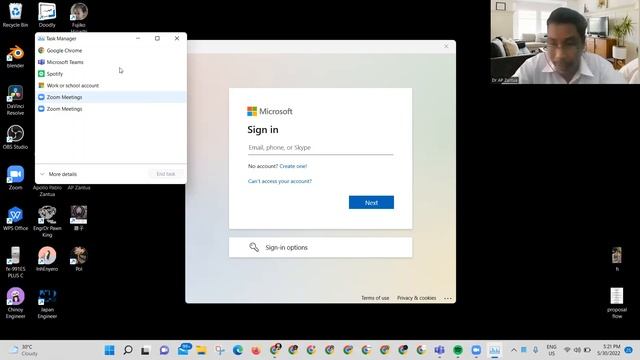Open WPS Office desktop shortcut
Image resolution: width=640 pixels, height=360 pixels.
tap(15, 219)
